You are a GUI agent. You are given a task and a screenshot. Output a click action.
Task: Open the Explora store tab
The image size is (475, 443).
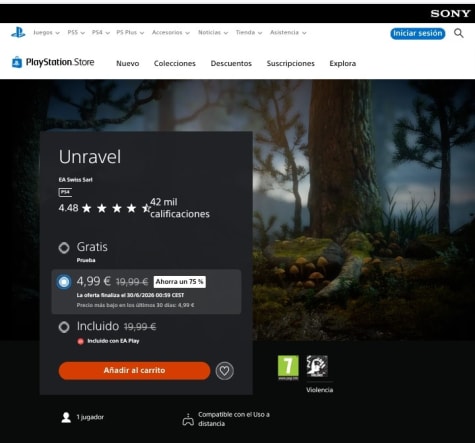[x=343, y=63]
